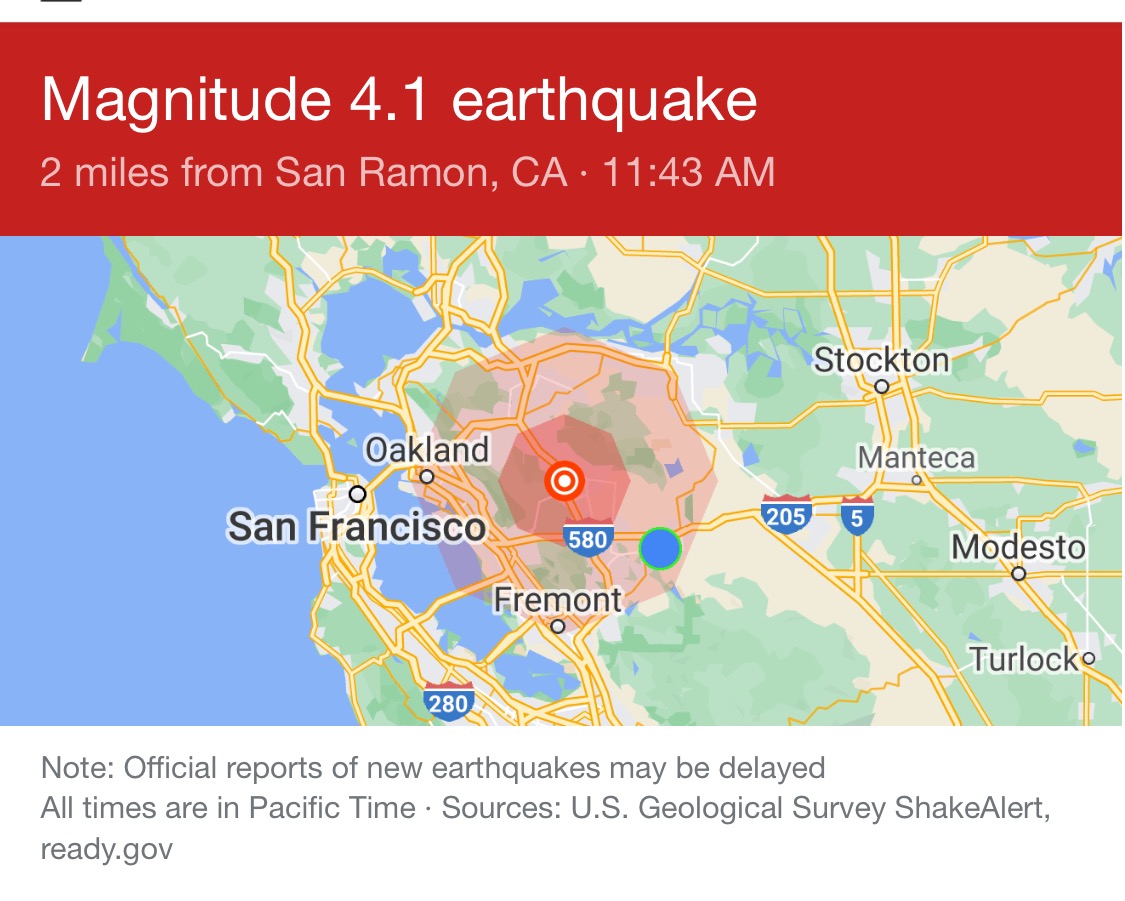Click the San Ramon location subtitle
Screen dimensions: 1125x901
point(303,172)
